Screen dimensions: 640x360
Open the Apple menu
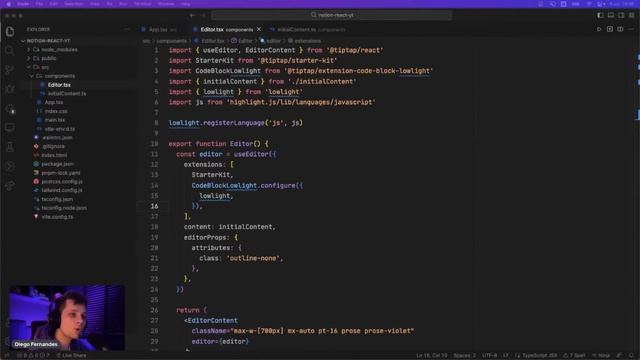[x=9, y=4]
